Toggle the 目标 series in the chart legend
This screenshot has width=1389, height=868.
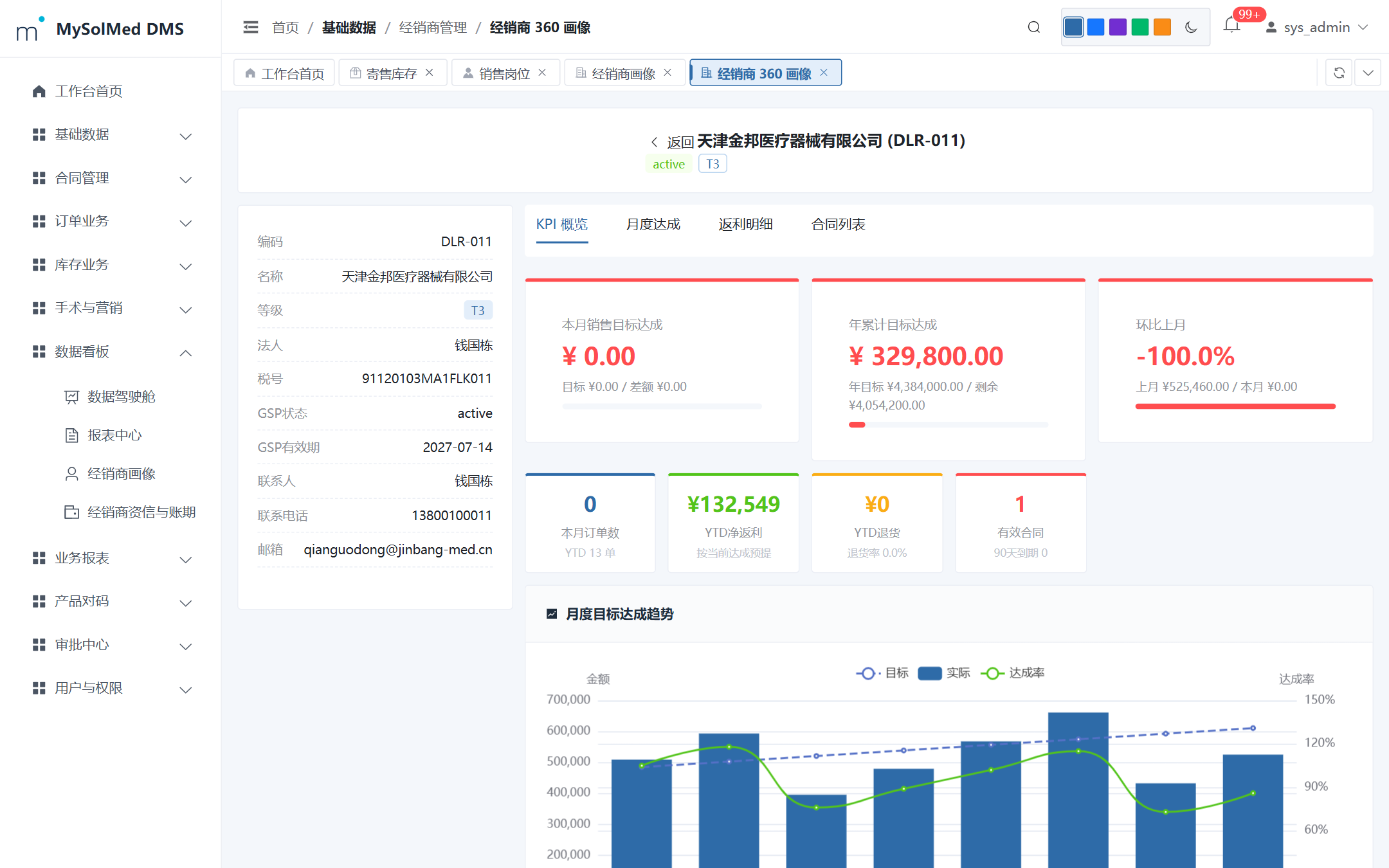[x=882, y=673]
